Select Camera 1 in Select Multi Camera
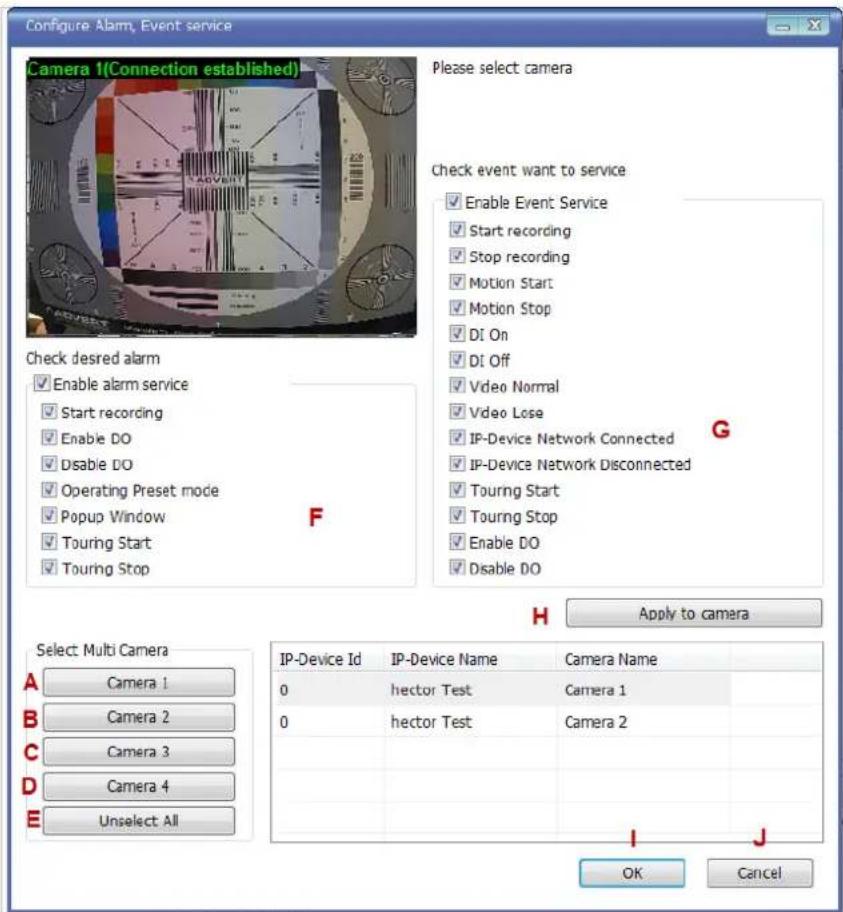Viewport: 843px width, 912px height. point(138,682)
